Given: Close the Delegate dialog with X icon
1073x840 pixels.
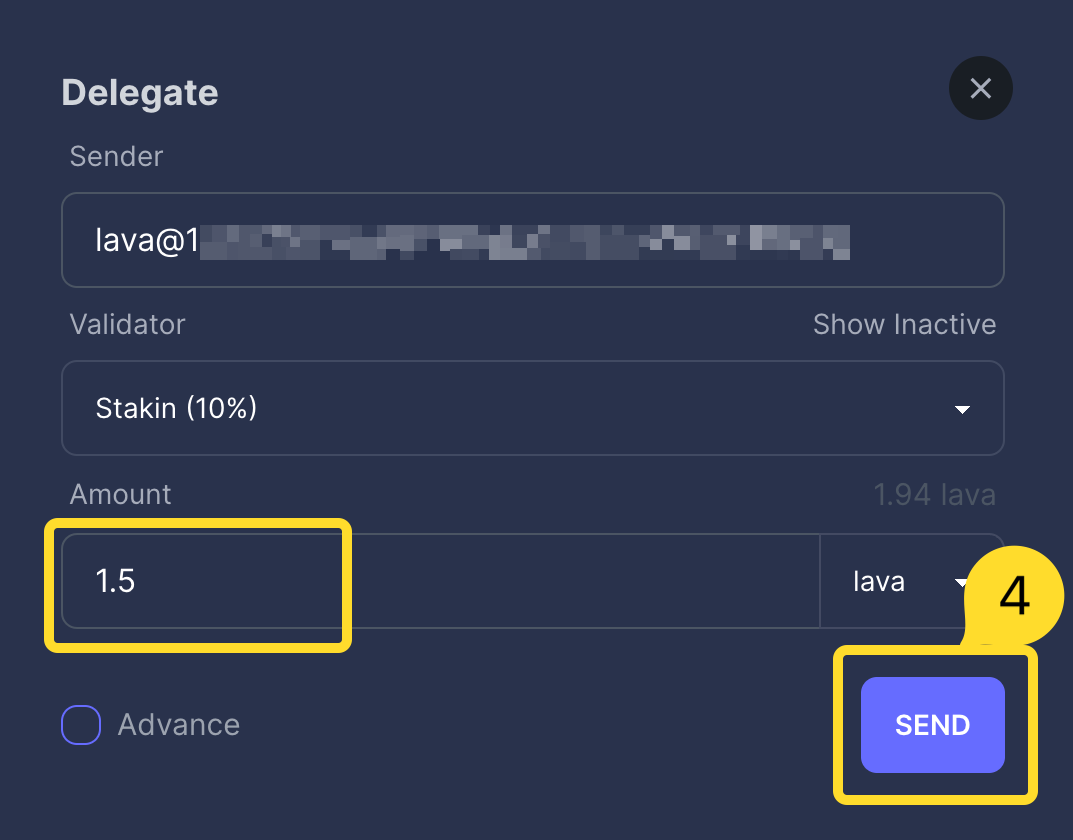Looking at the screenshot, I should [x=980, y=88].
